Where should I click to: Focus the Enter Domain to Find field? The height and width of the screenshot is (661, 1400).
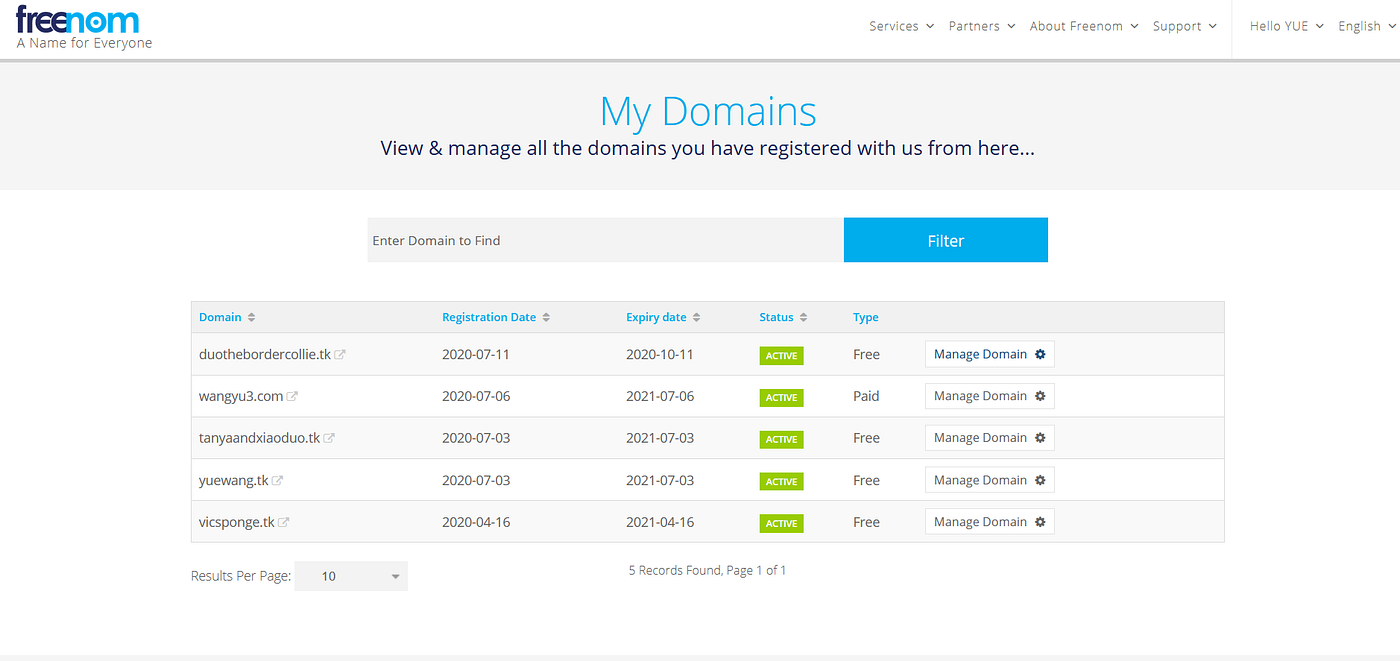(x=605, y=240)
